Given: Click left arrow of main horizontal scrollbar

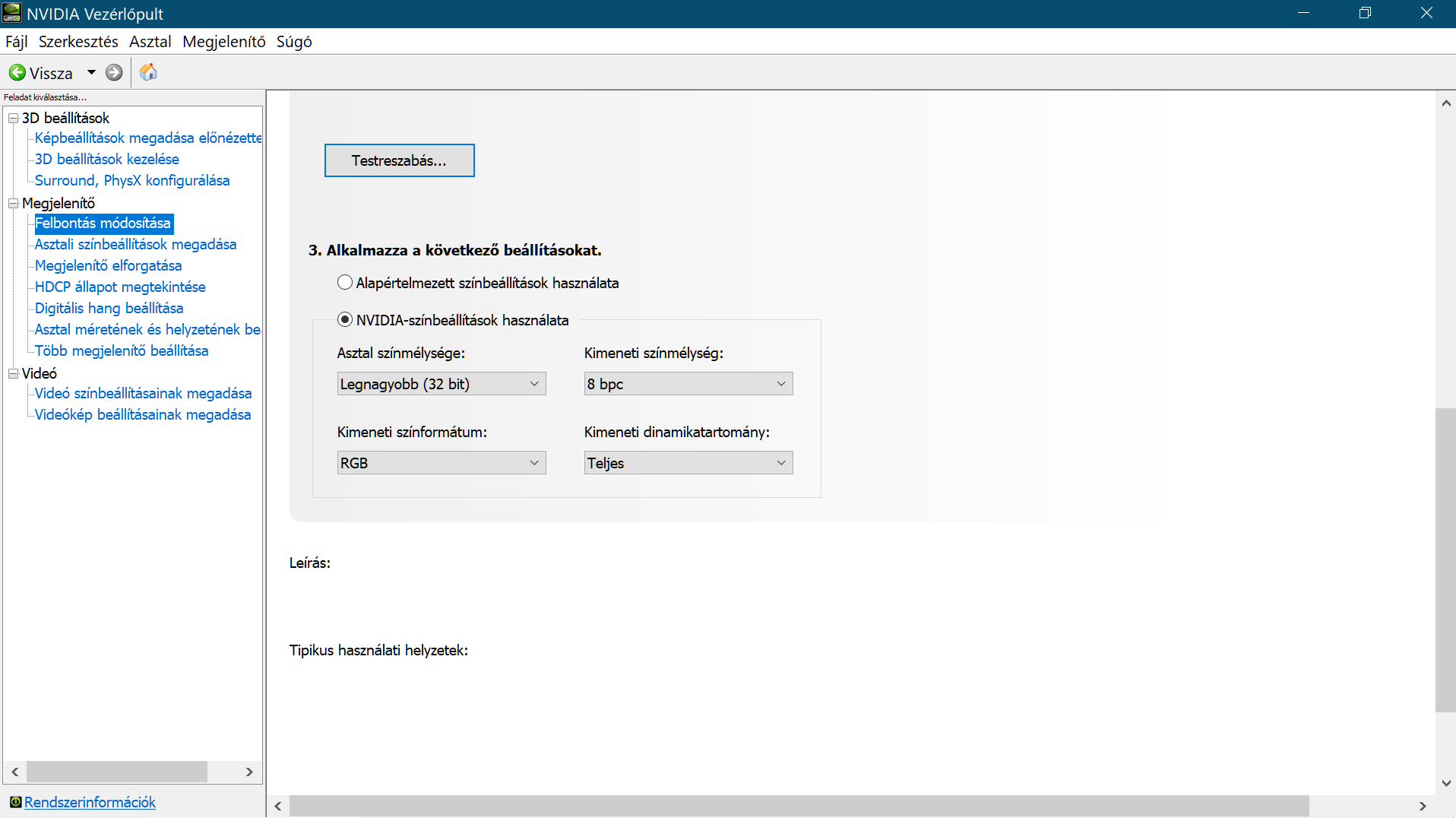Looking at the screenshot, I should pyautogui.click(x=278, y=806).
